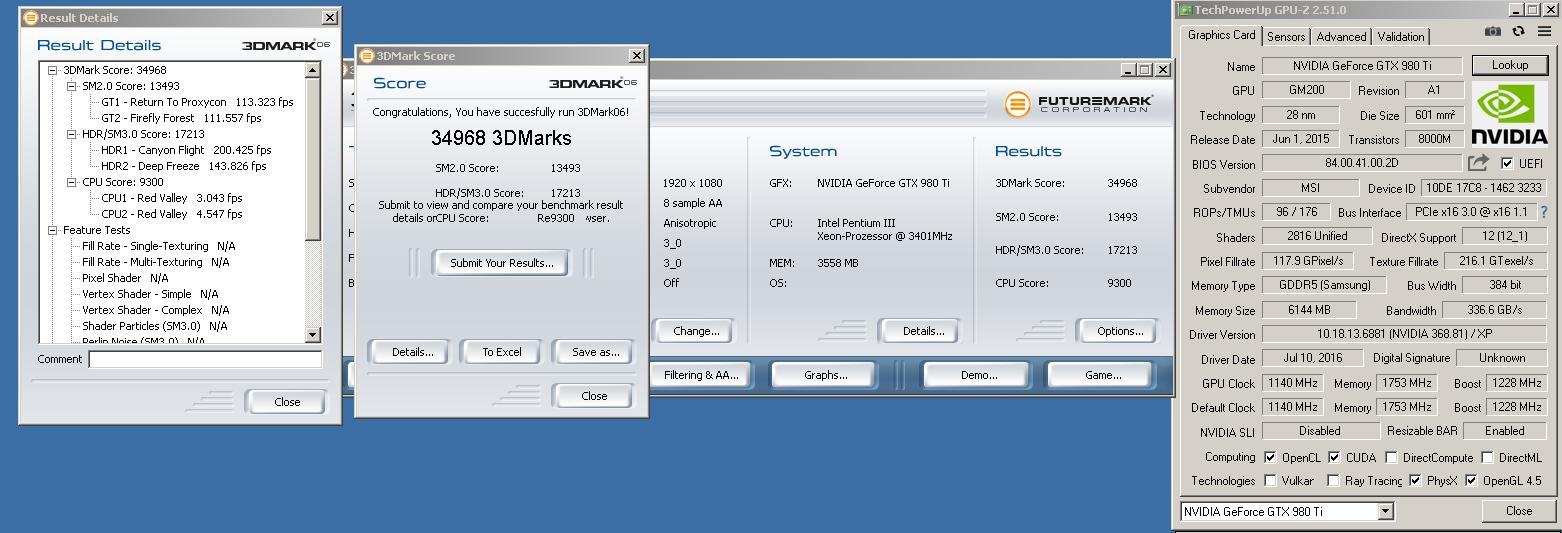The height and width of the screenshot is (533, 1562).
Task: Click Submit Your Results button
Action: [x=501, y=263]
